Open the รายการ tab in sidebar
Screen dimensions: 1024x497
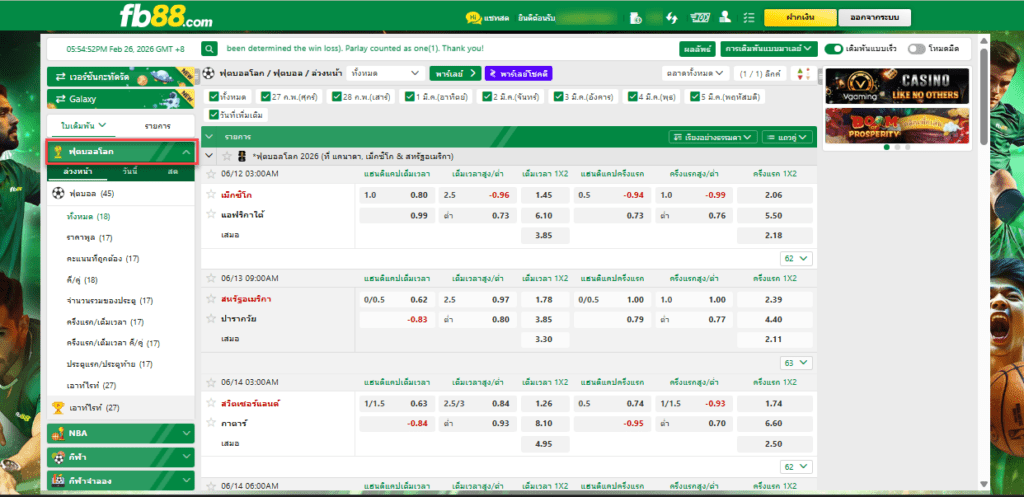coord(158,125)
